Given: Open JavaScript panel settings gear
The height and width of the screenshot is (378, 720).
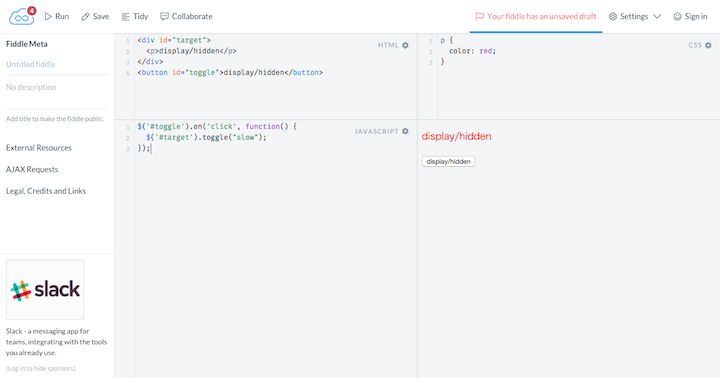Looking at the screenshot, I should [405, 131].
